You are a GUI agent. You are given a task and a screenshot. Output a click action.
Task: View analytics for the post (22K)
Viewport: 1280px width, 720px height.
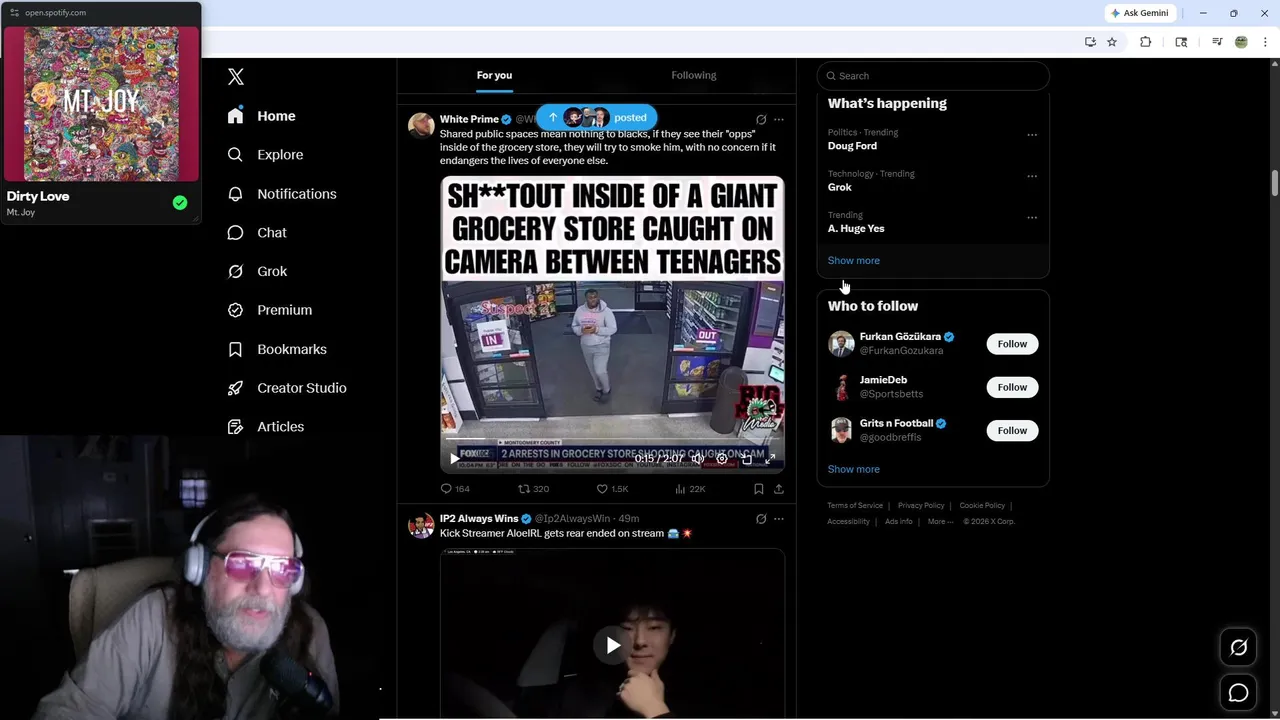coord(690,489)
